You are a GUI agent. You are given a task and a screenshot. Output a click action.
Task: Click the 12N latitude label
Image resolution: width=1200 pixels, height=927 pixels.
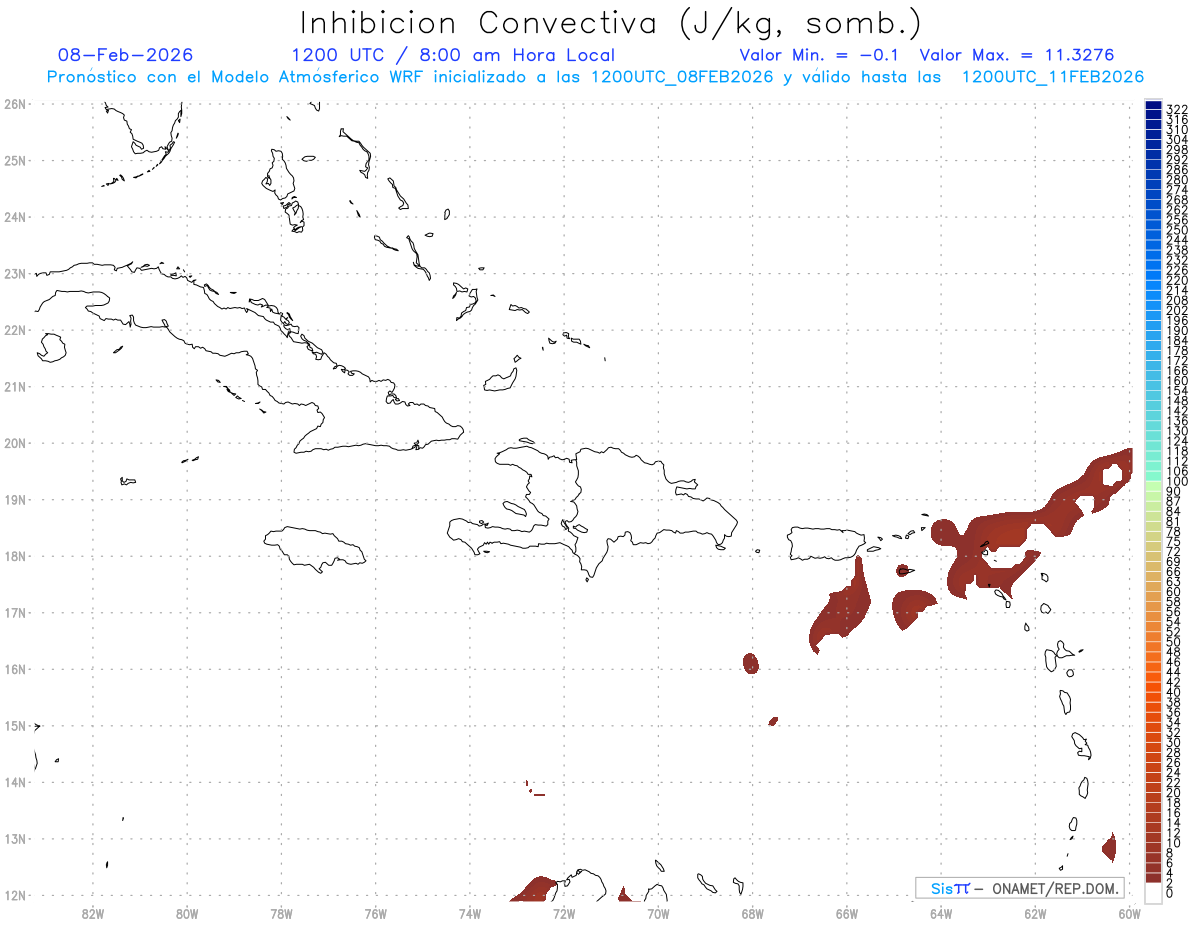14,895
